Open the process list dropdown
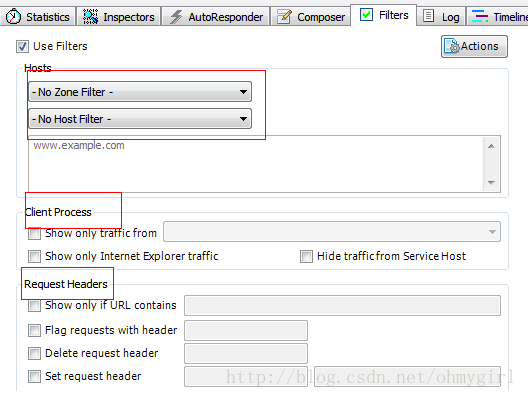 [332, 232]
